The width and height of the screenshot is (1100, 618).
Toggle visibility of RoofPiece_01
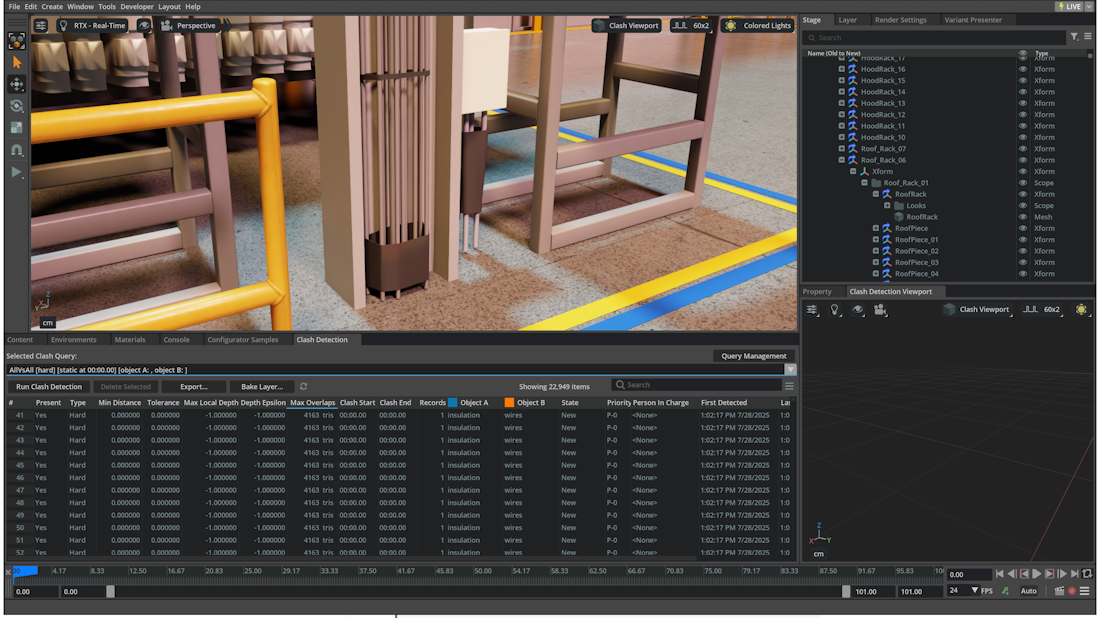(x=1023, y=240)
